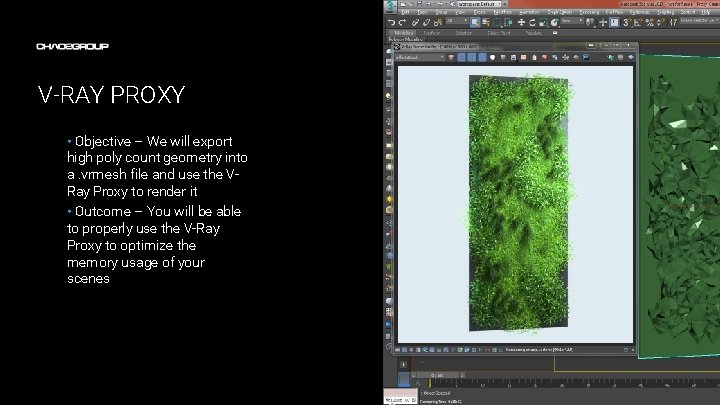Viewport: 720px width, 405px height.
Task: Switch to the Object Paint ribbon tab
Action: click(x=499, y=33)
